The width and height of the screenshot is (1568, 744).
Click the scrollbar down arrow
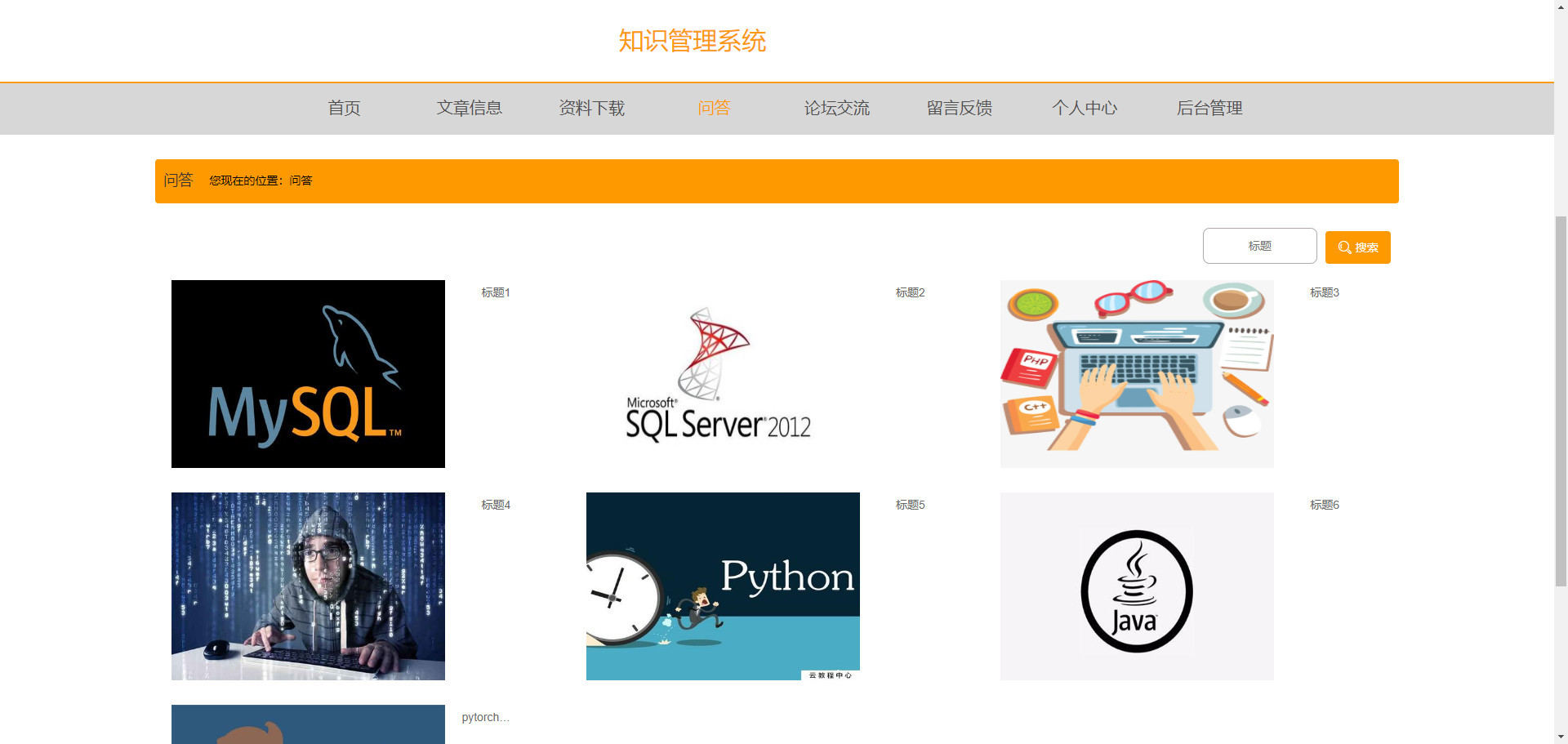pyautogui.click(x=1561, y=737)
